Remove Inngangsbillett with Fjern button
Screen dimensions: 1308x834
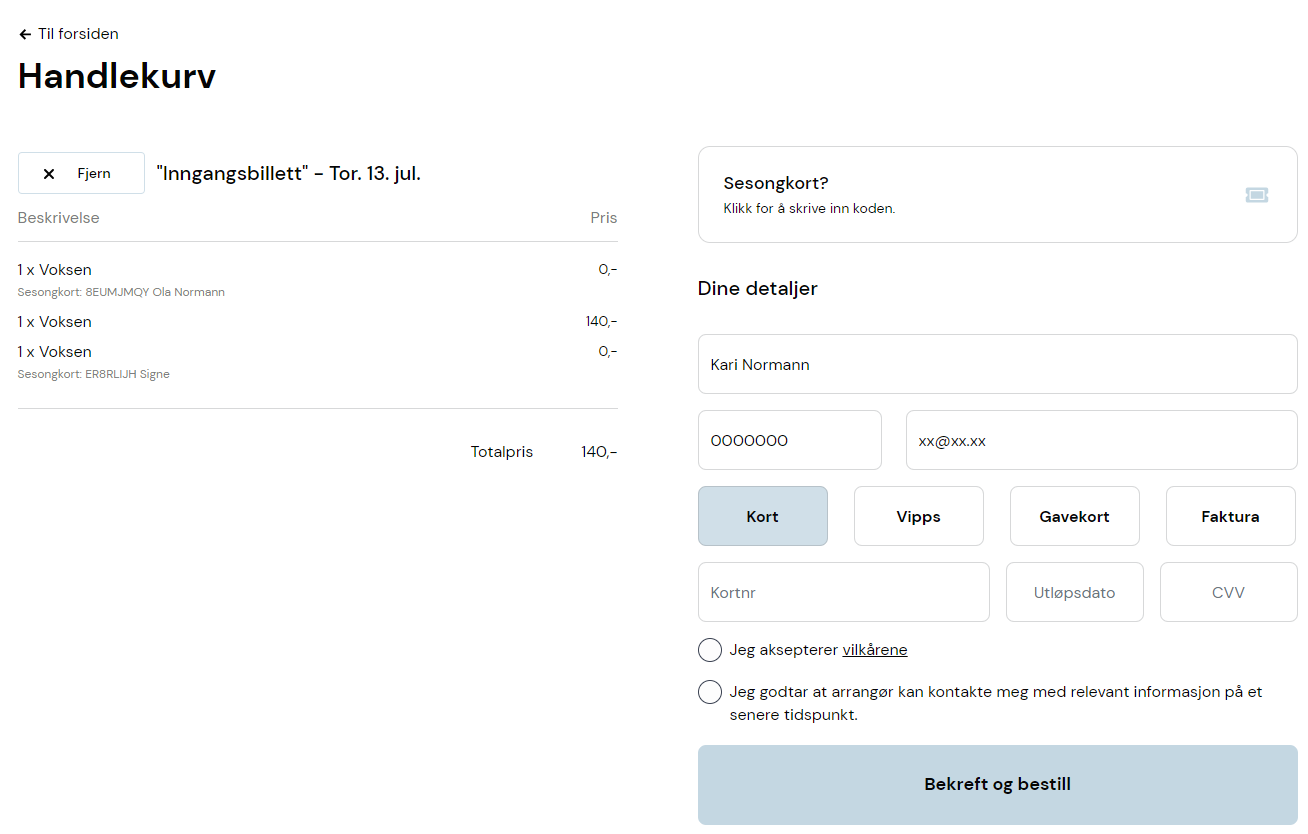(x=81, y=173)
